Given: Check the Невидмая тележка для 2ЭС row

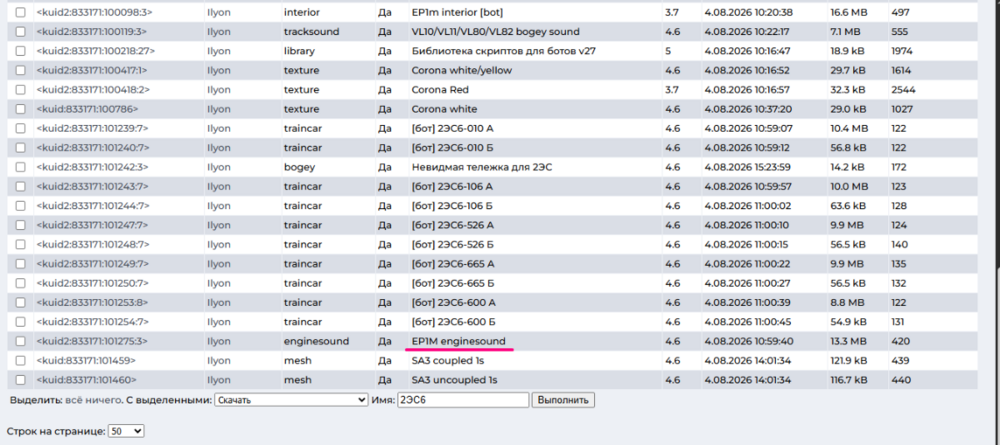Looking at the screenshot, I should click(20, 167).
